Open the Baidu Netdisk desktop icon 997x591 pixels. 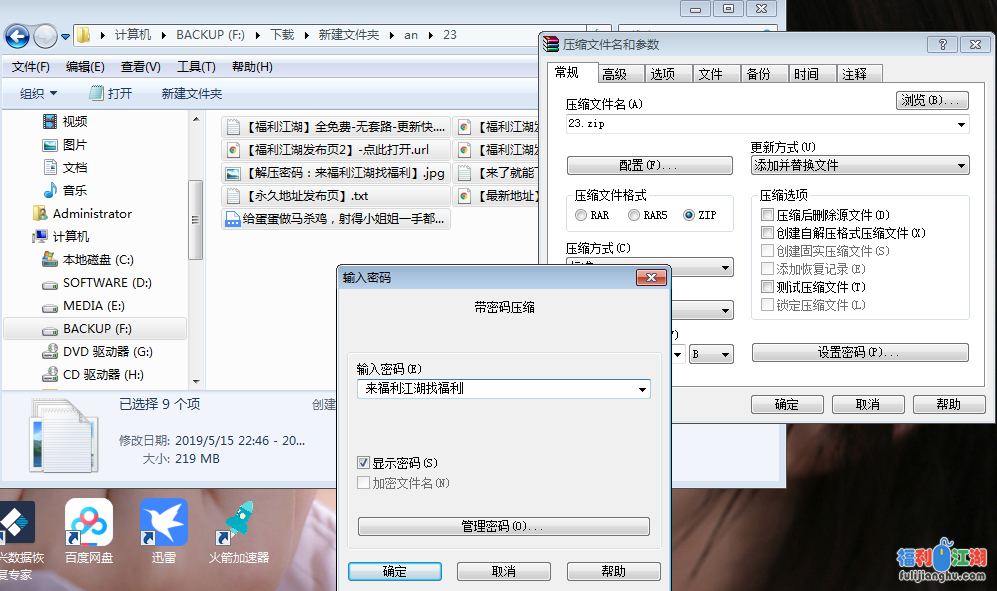[x=89, y=525]
